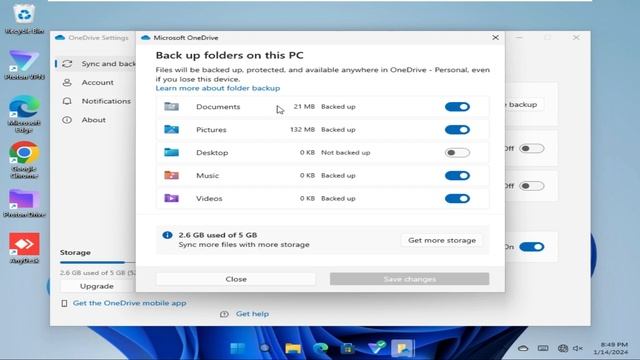Click the mobile phone icon beside the app link
The width and height of the screenshot is (640, 360).
coord(64,303)
